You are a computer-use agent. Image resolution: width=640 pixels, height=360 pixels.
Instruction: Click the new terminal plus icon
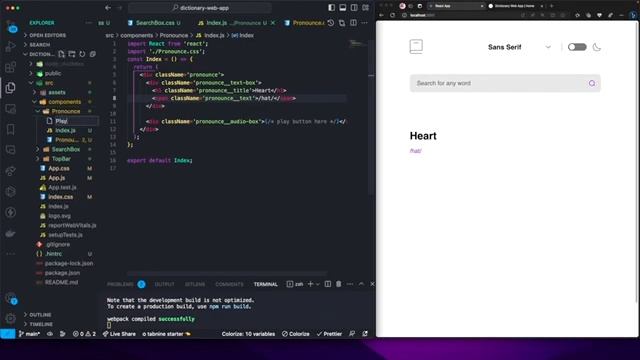(x=310, y=284)
